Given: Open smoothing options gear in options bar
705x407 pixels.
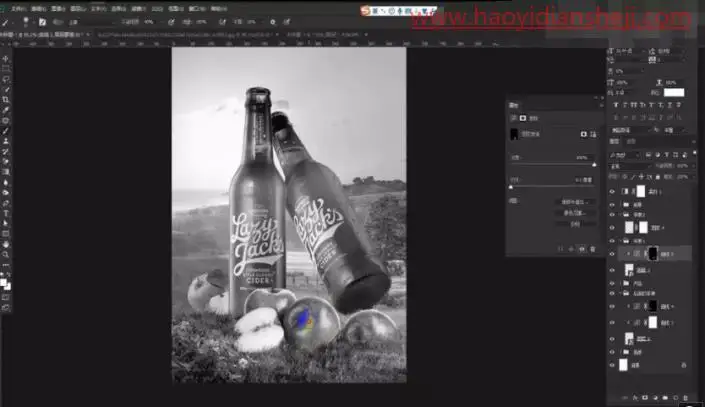Looking at the screenshot, I should point(272,22).
